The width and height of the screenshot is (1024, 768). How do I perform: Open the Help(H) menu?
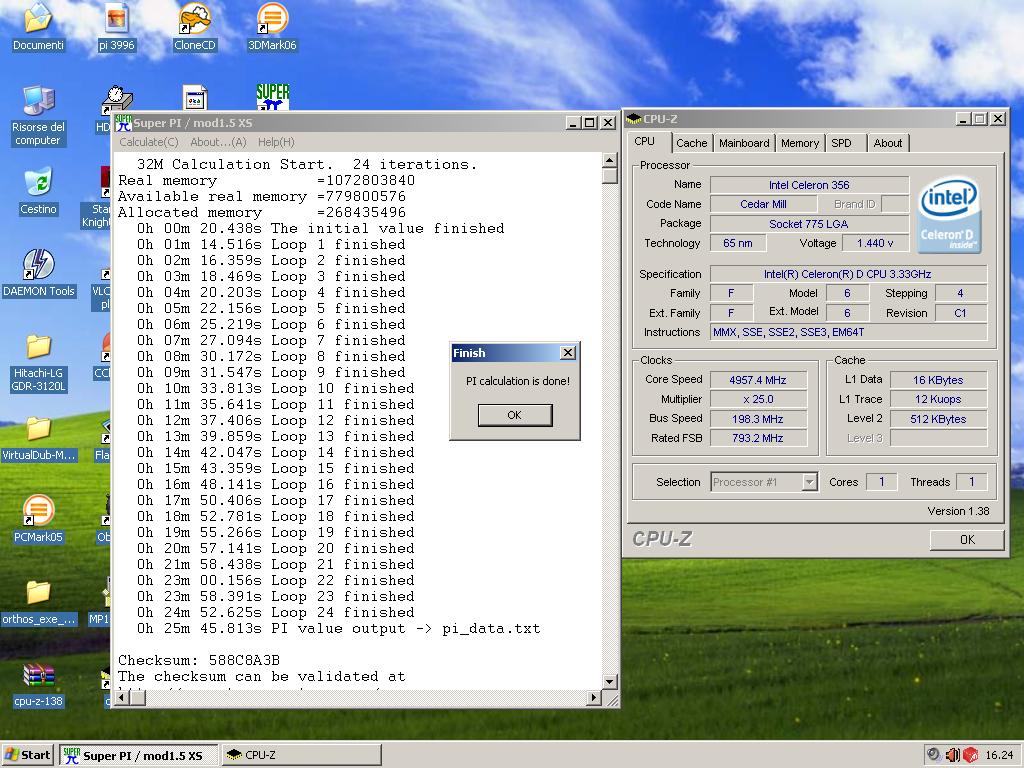[x=276, y=142]
